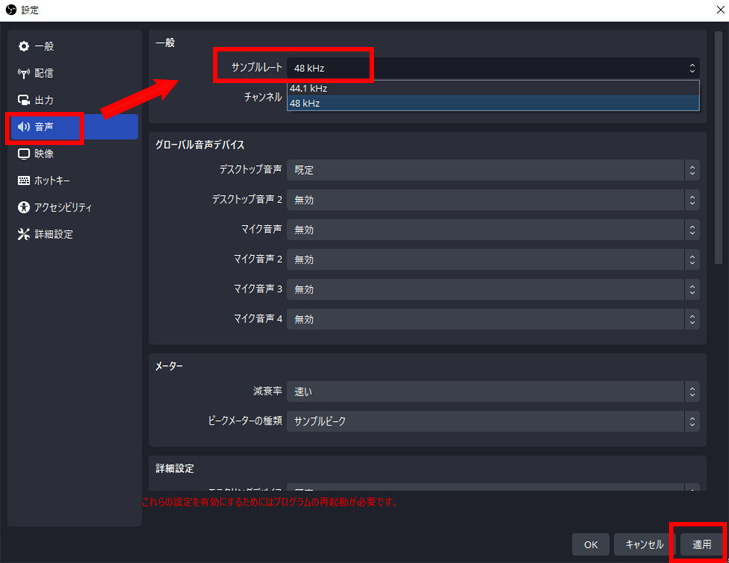729x563 pixels.
Task: Open the ピークメーターの種類 dropdown
Action: pyautogui.click(x=493, y=421)
